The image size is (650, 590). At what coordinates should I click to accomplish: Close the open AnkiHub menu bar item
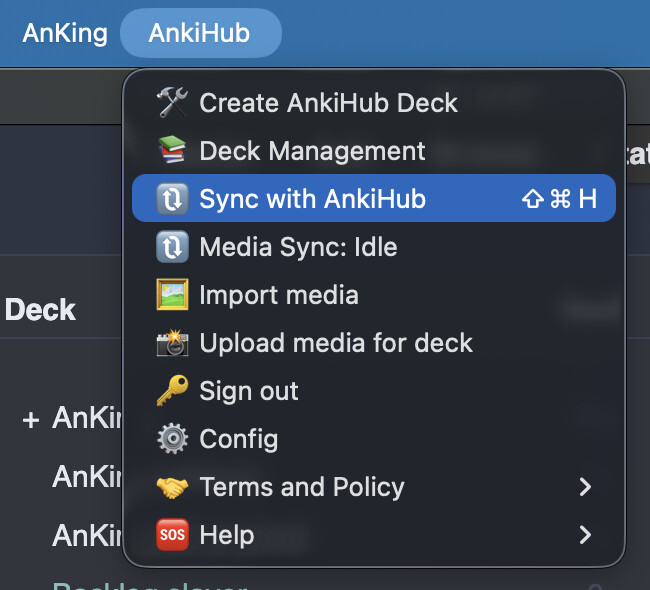(200, 33)
